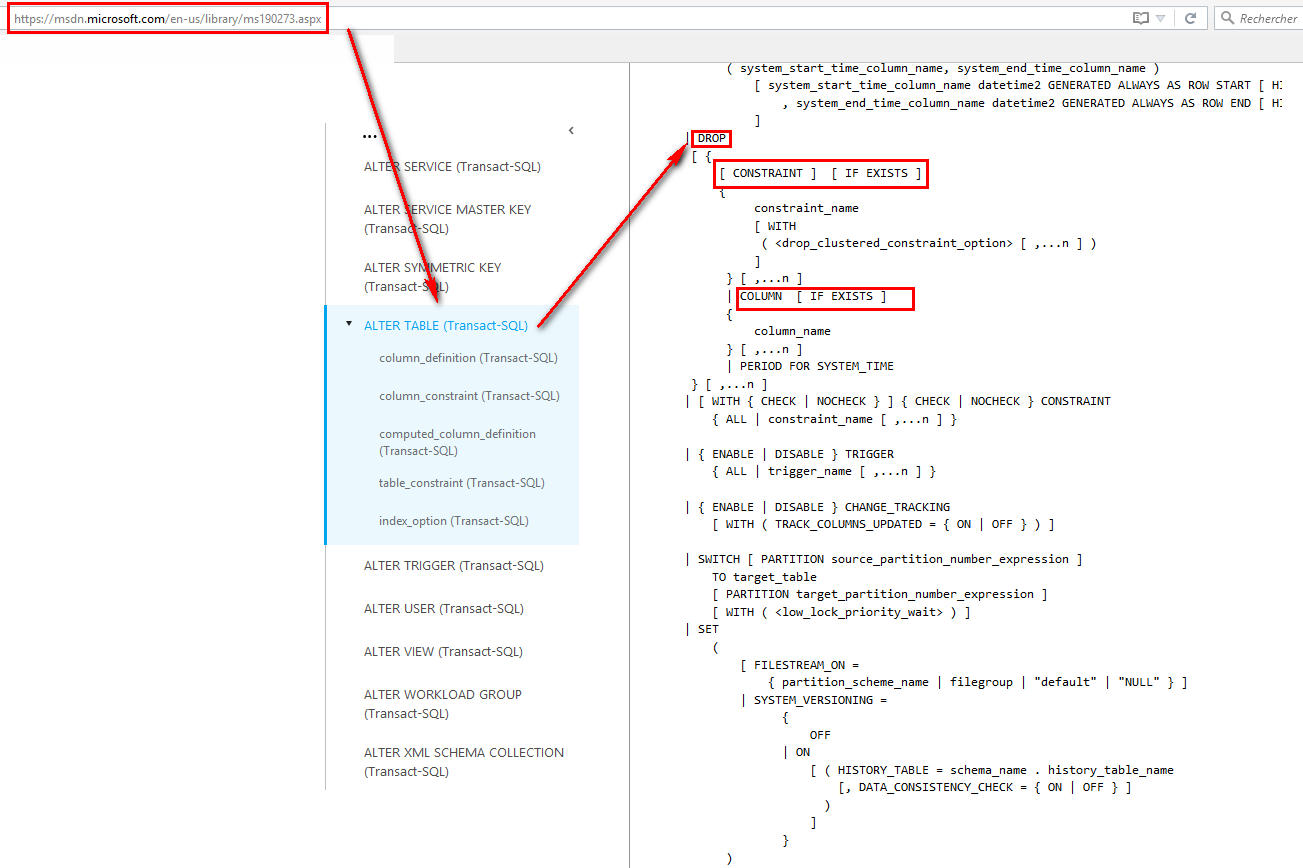Viewport: 1303px width, 868px height.
Task: Click the search magnifier icon
Action: (1226, 18)
